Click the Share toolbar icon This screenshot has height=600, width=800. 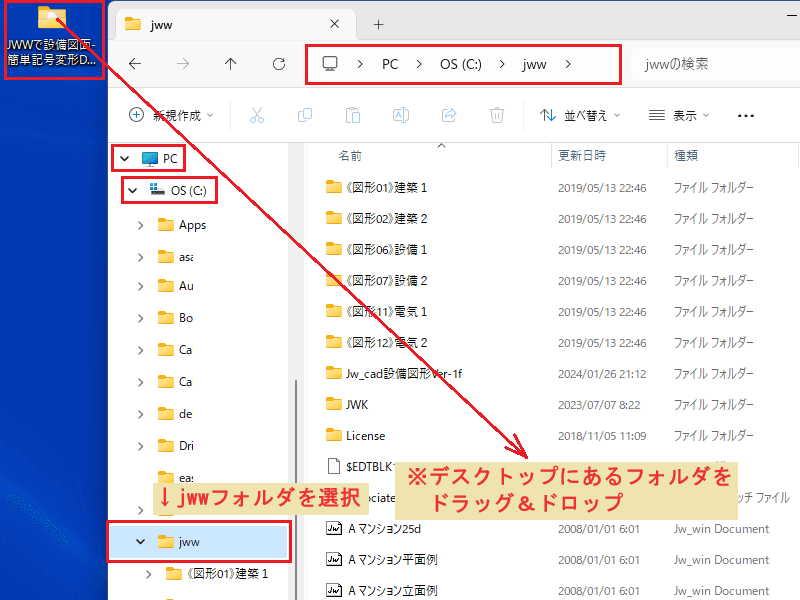449,116
